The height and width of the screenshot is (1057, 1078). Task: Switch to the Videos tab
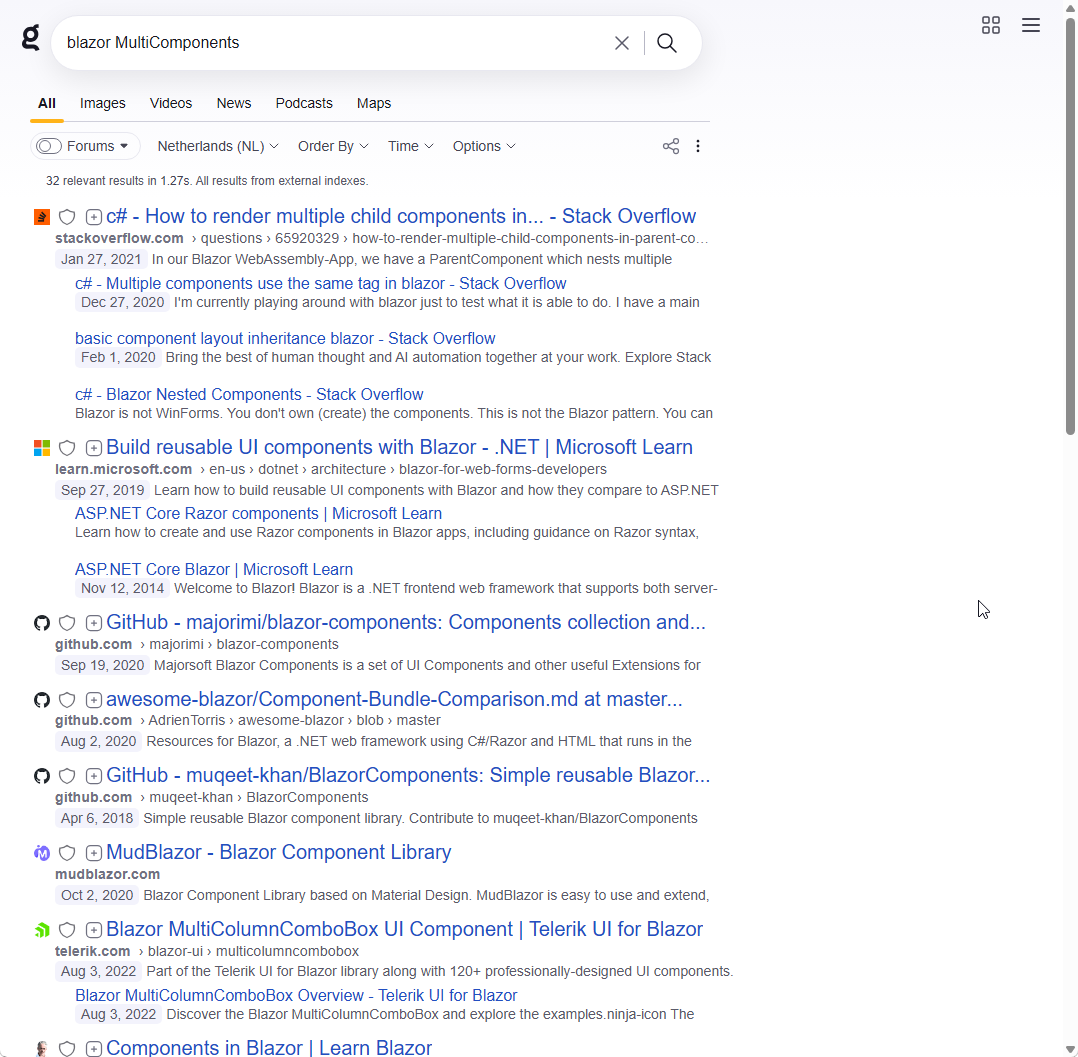tap(170, 103)
